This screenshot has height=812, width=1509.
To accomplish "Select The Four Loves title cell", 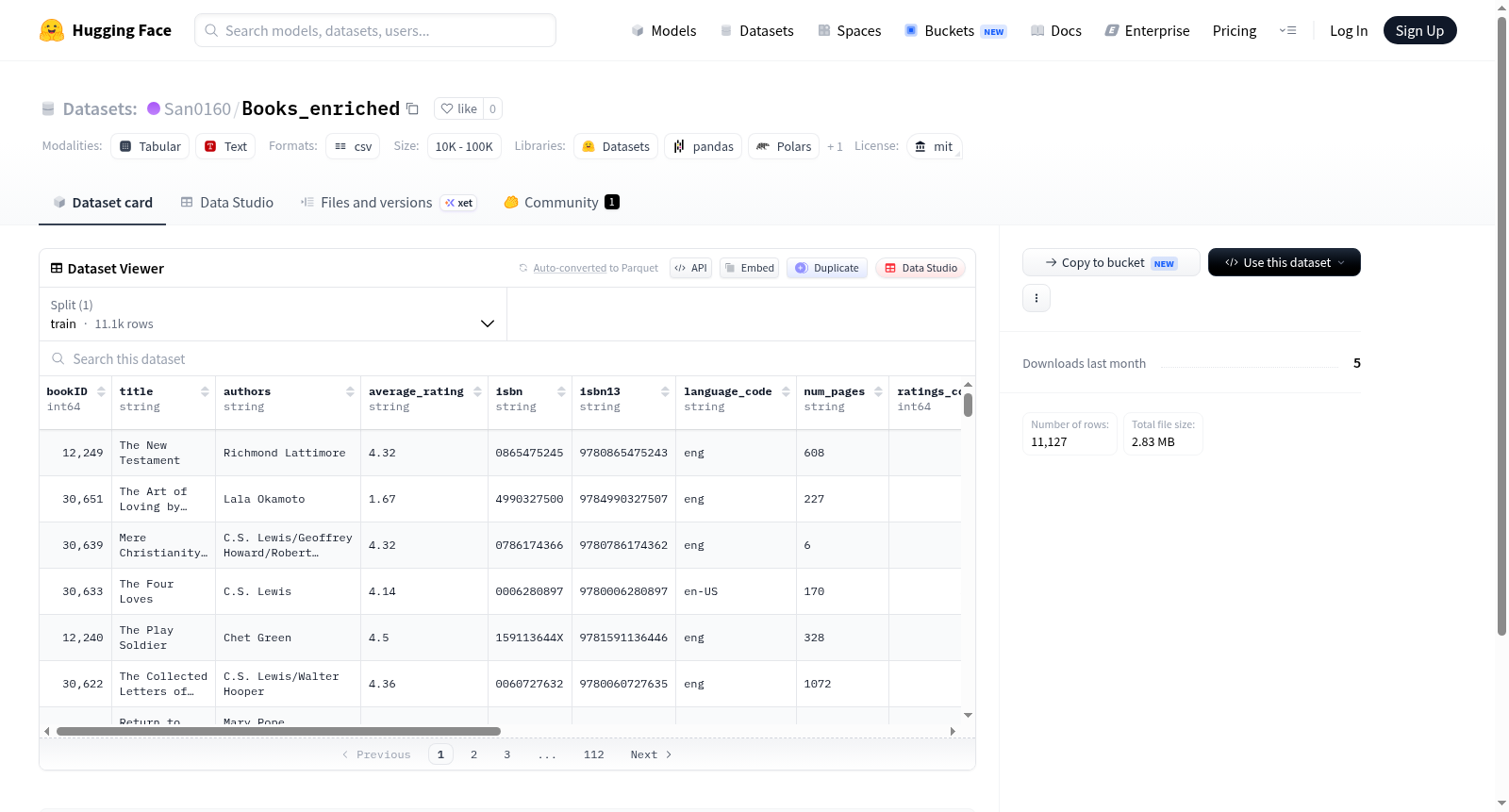I will (x=163, y=591).
